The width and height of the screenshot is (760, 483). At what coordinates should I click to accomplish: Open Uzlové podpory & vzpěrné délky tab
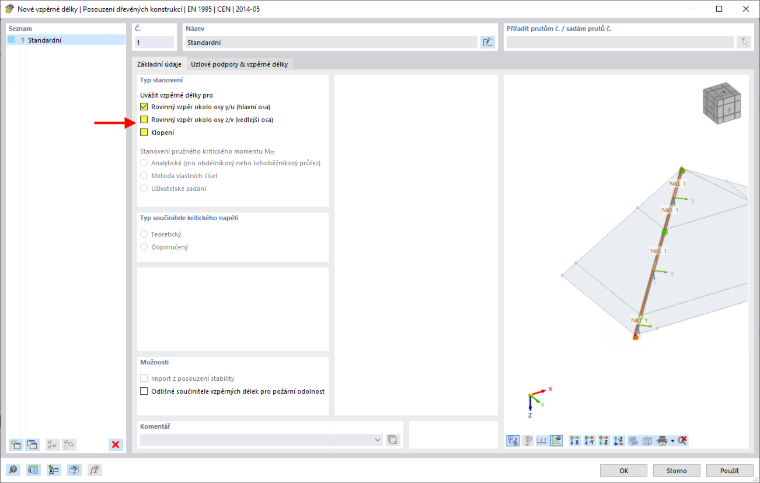click(x=239, y=64)
